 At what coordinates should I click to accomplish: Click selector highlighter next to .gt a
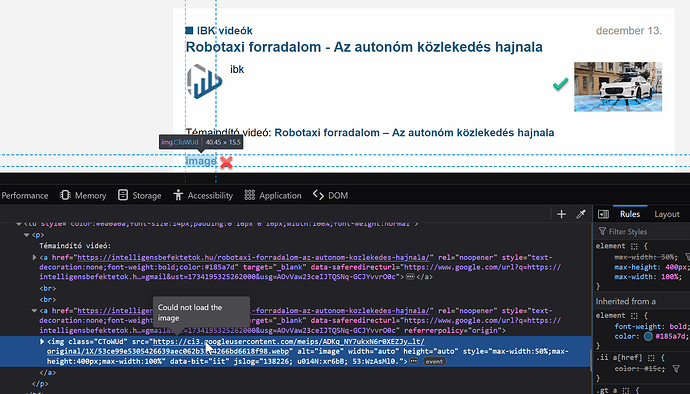pos(627,390)
